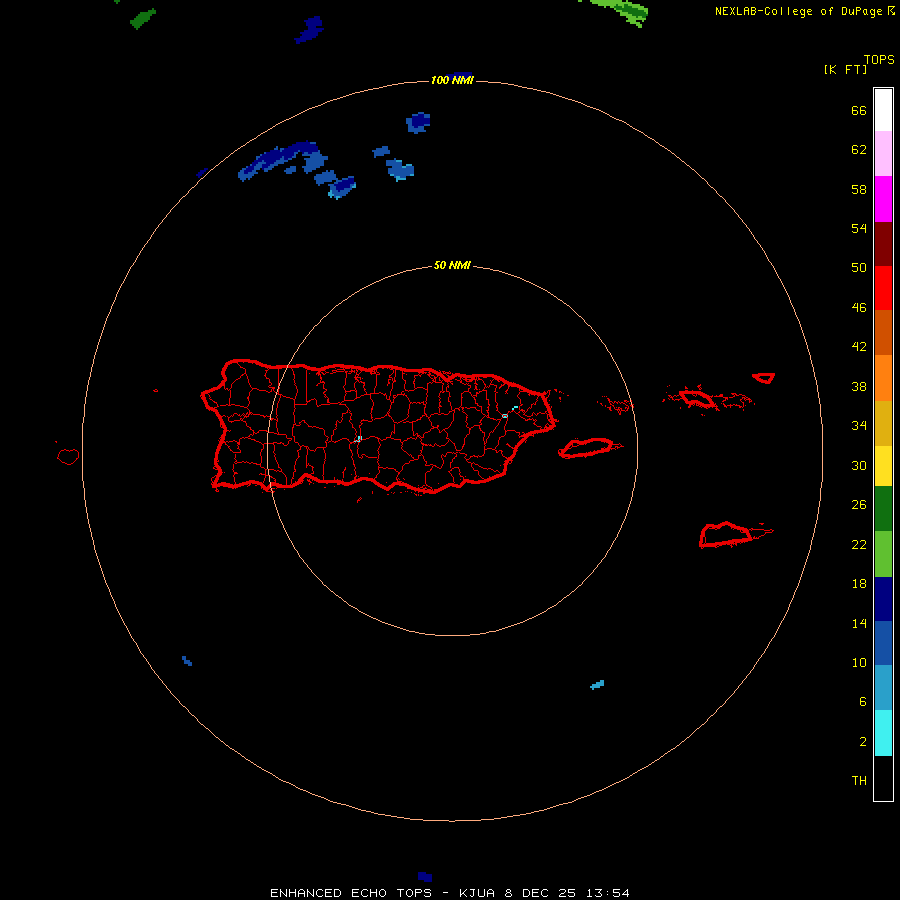Click the small blue echo southwest of the island
Viewport: 900px width, 900px height.
[187, 661]
